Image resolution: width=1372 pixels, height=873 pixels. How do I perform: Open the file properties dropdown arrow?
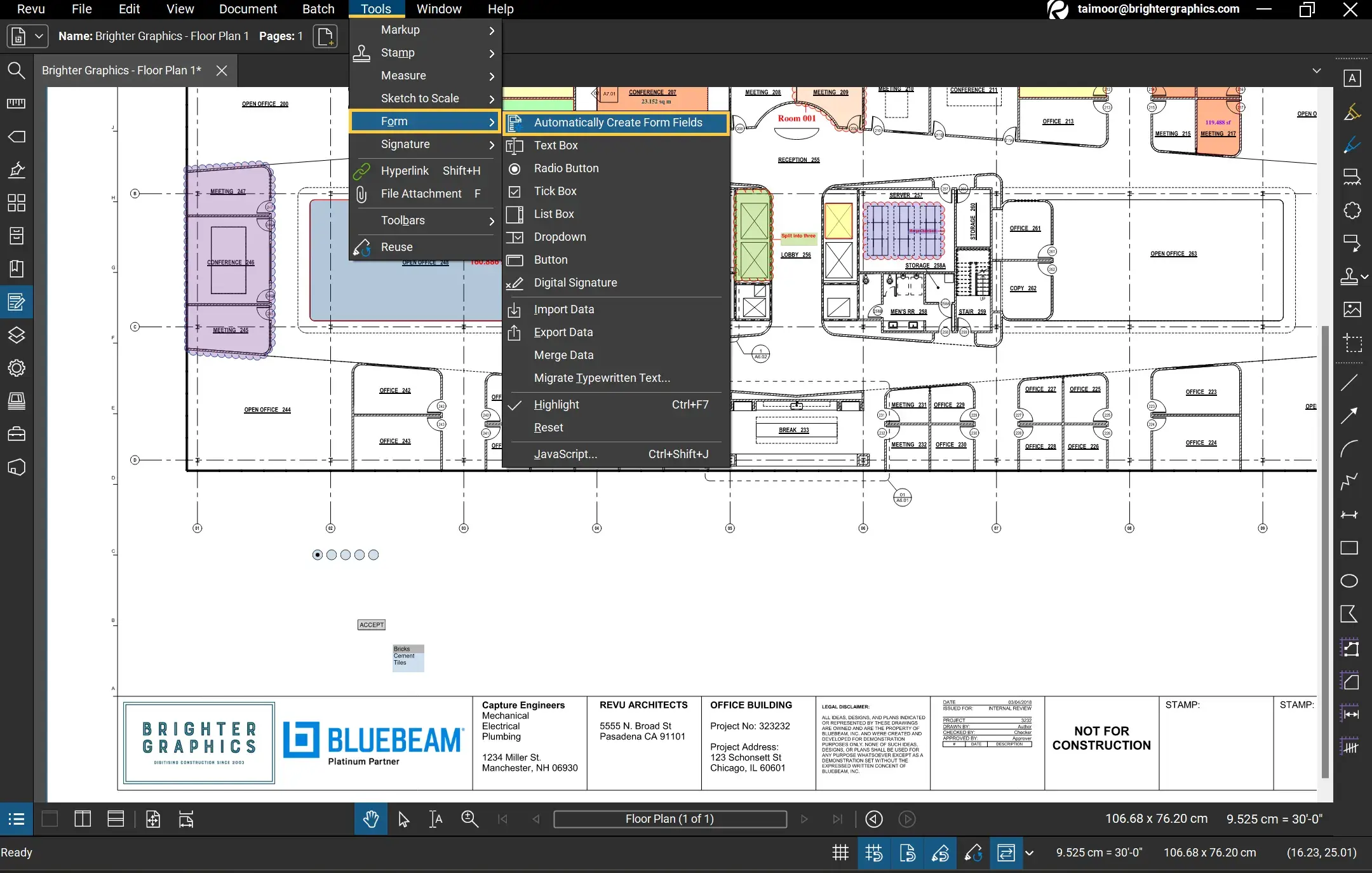[x=39, y=36]
